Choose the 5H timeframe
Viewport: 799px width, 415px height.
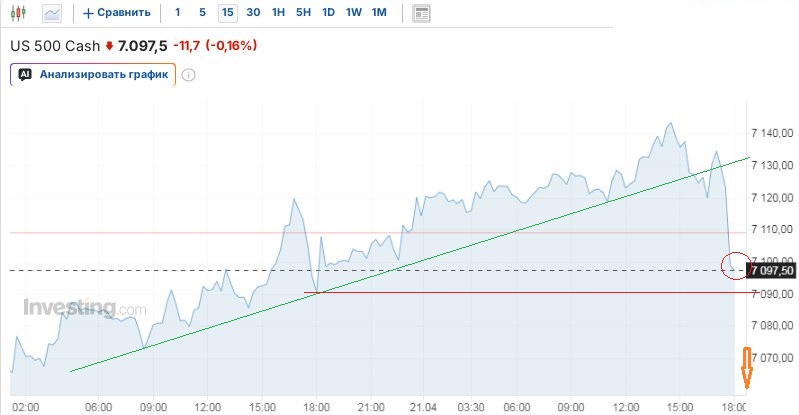(304, 13)
